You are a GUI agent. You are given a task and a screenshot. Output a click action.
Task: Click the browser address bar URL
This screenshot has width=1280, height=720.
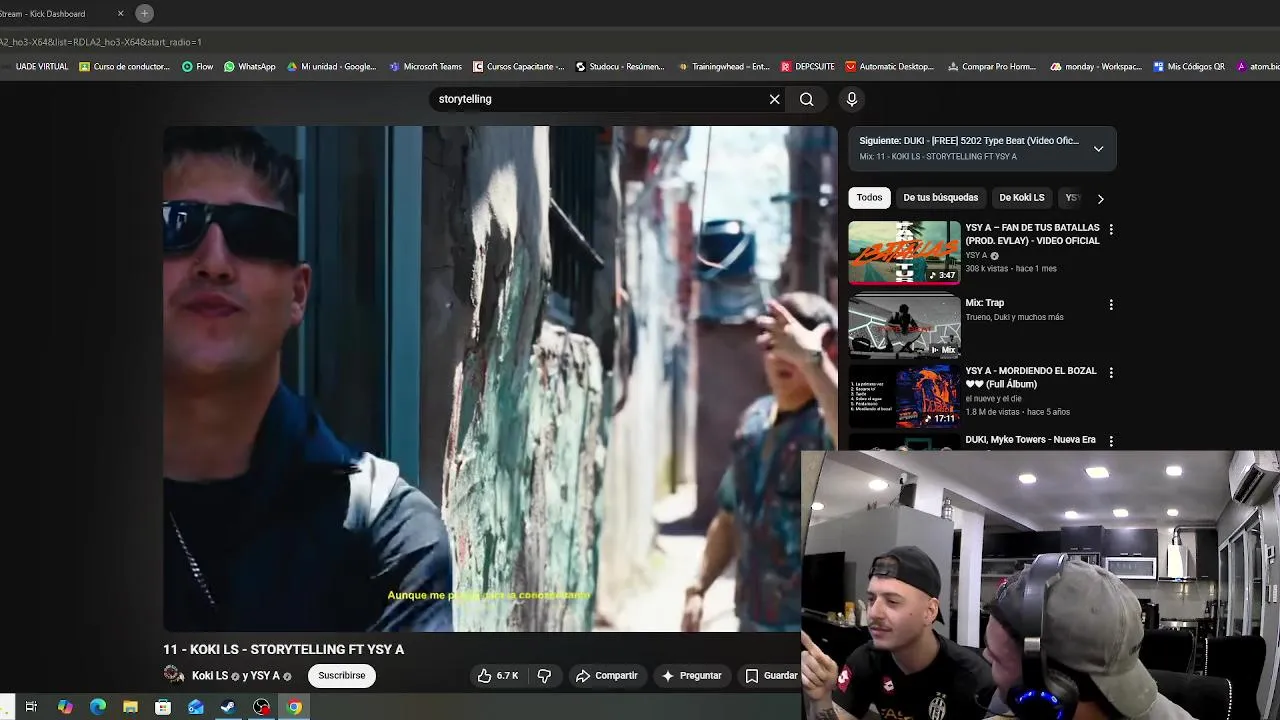pos(100,42)
